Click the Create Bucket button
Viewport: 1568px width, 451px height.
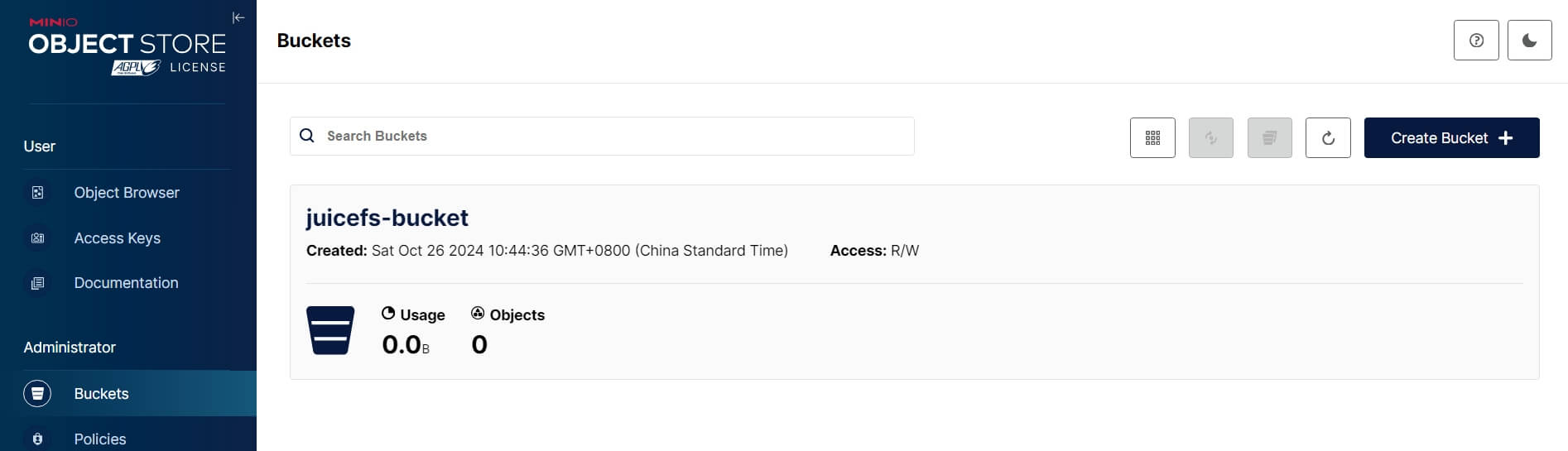1451,138
